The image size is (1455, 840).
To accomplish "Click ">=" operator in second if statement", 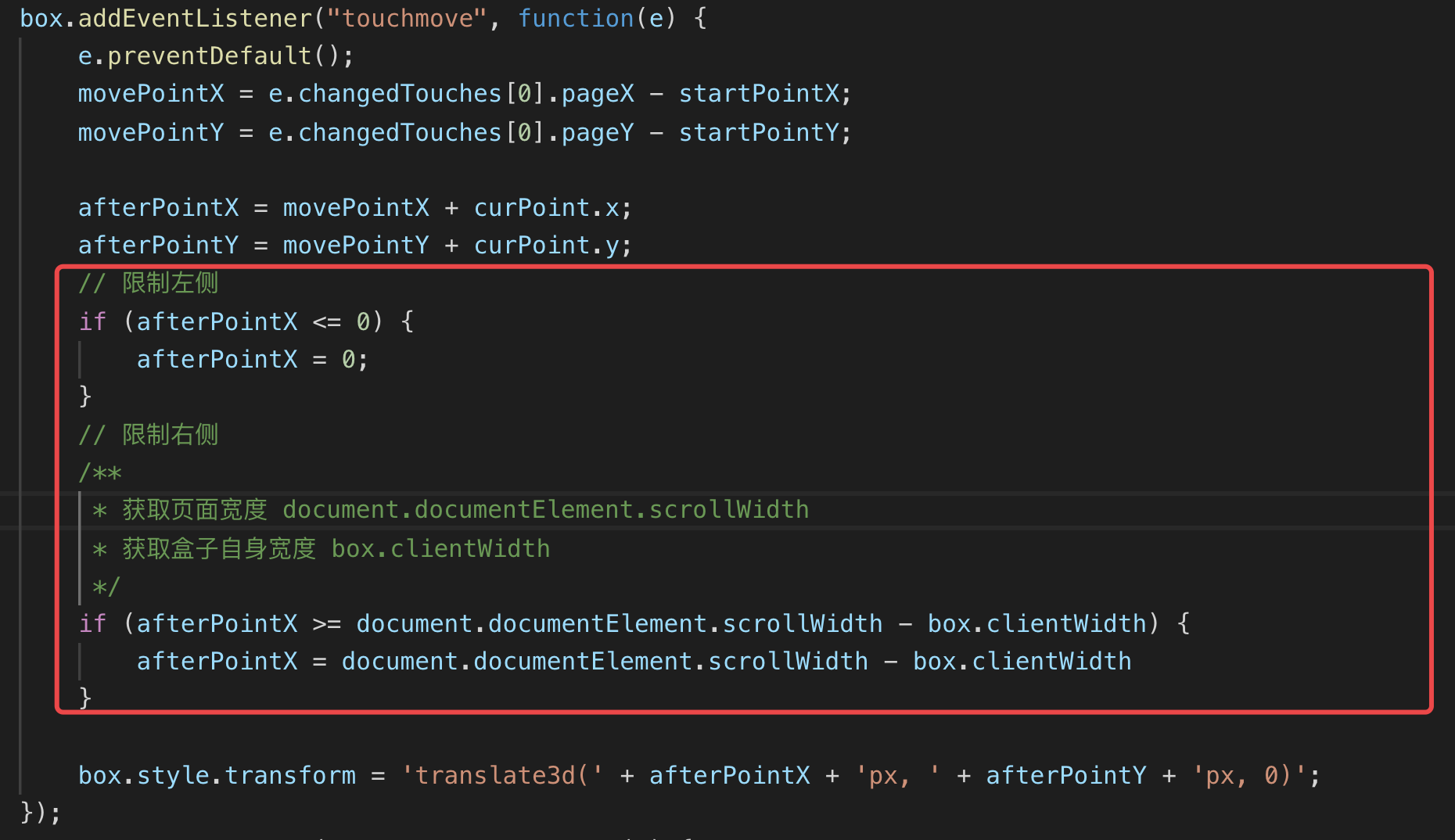I will (327, 624).
